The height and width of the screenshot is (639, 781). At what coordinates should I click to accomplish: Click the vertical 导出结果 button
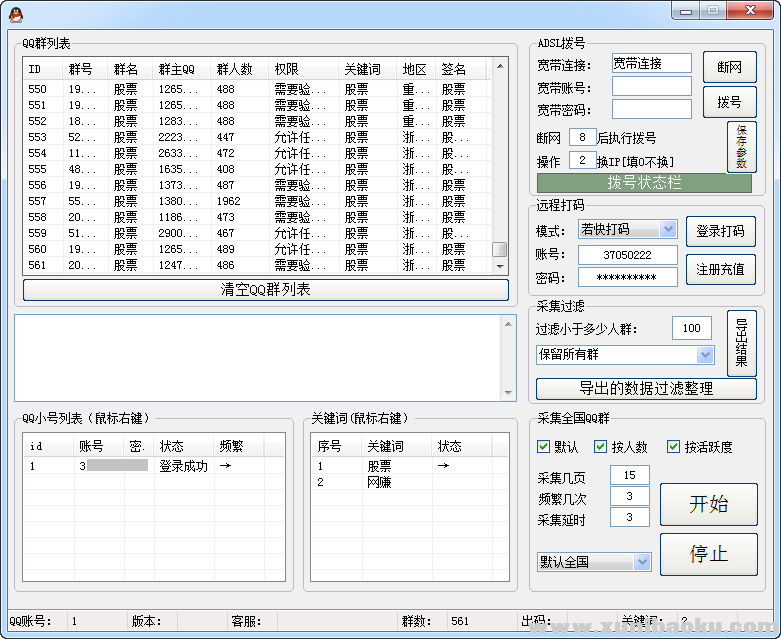[741, 342]
